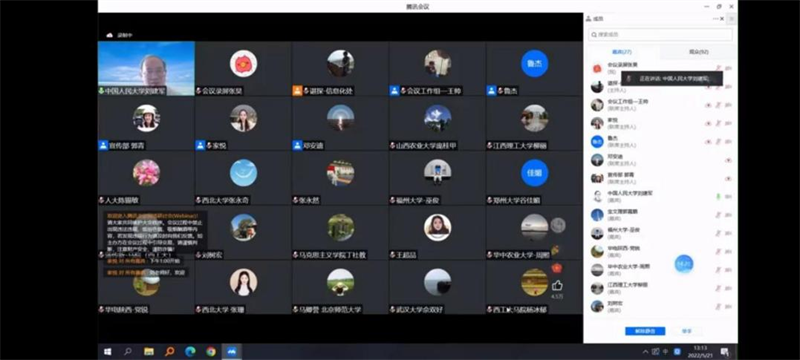Open Windows taskbar search
The image size is (800, 360).
[128, 352]
